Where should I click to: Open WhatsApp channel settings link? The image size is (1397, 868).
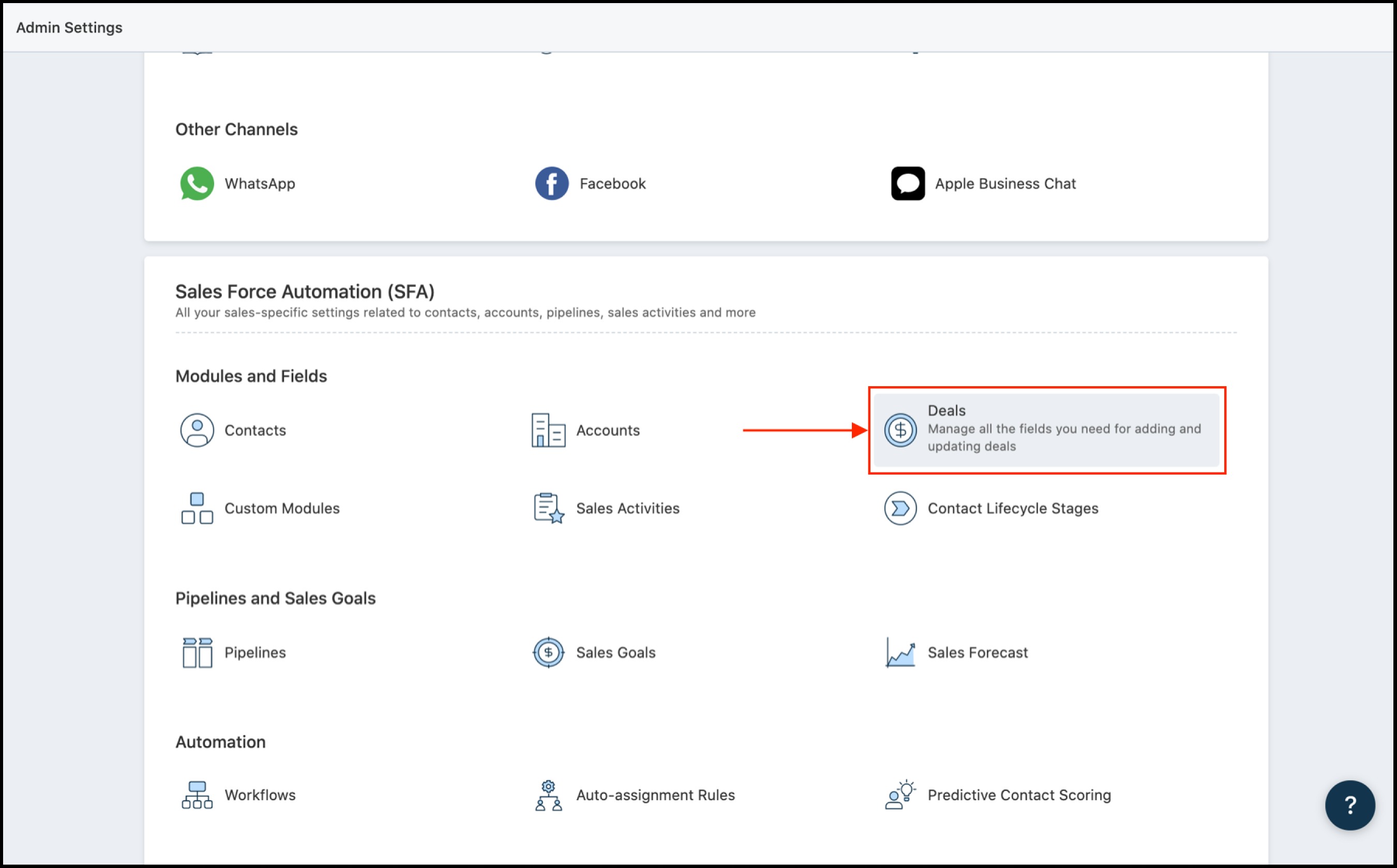pos(260,184)
